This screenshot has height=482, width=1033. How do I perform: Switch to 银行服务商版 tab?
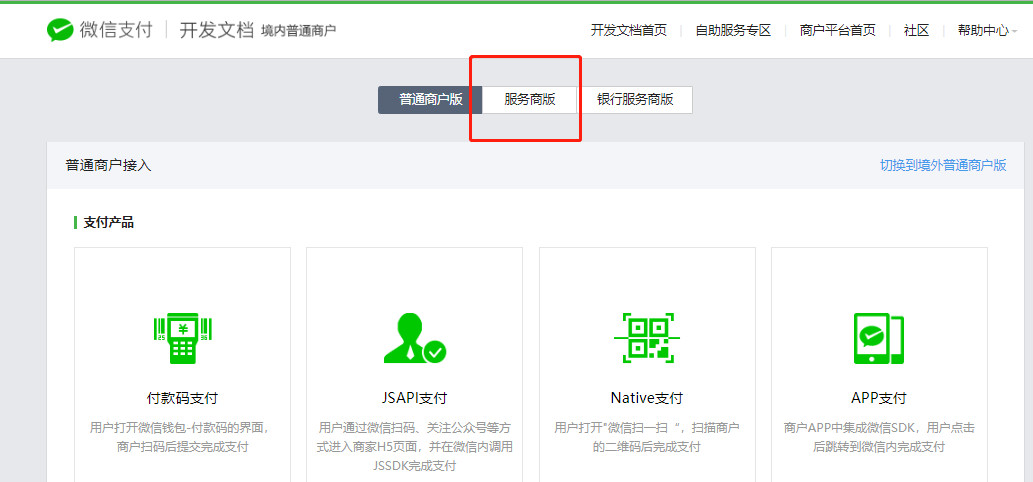tap(635, 100)
